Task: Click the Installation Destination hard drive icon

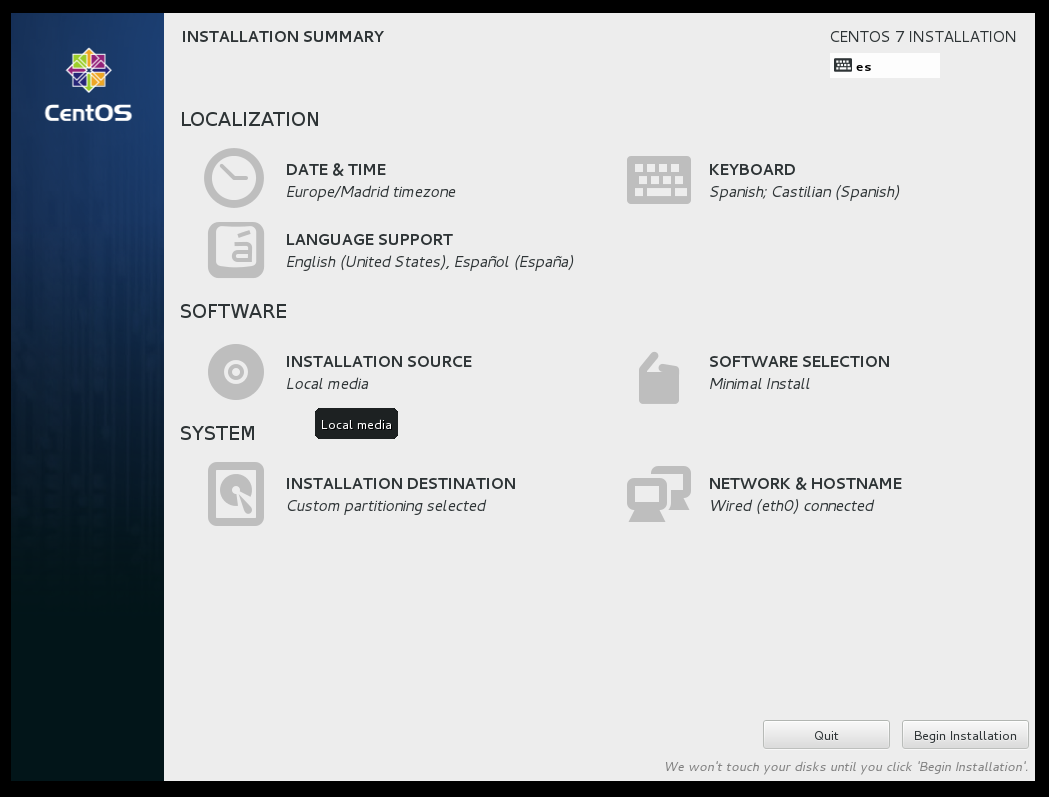Action: (235, 494)
